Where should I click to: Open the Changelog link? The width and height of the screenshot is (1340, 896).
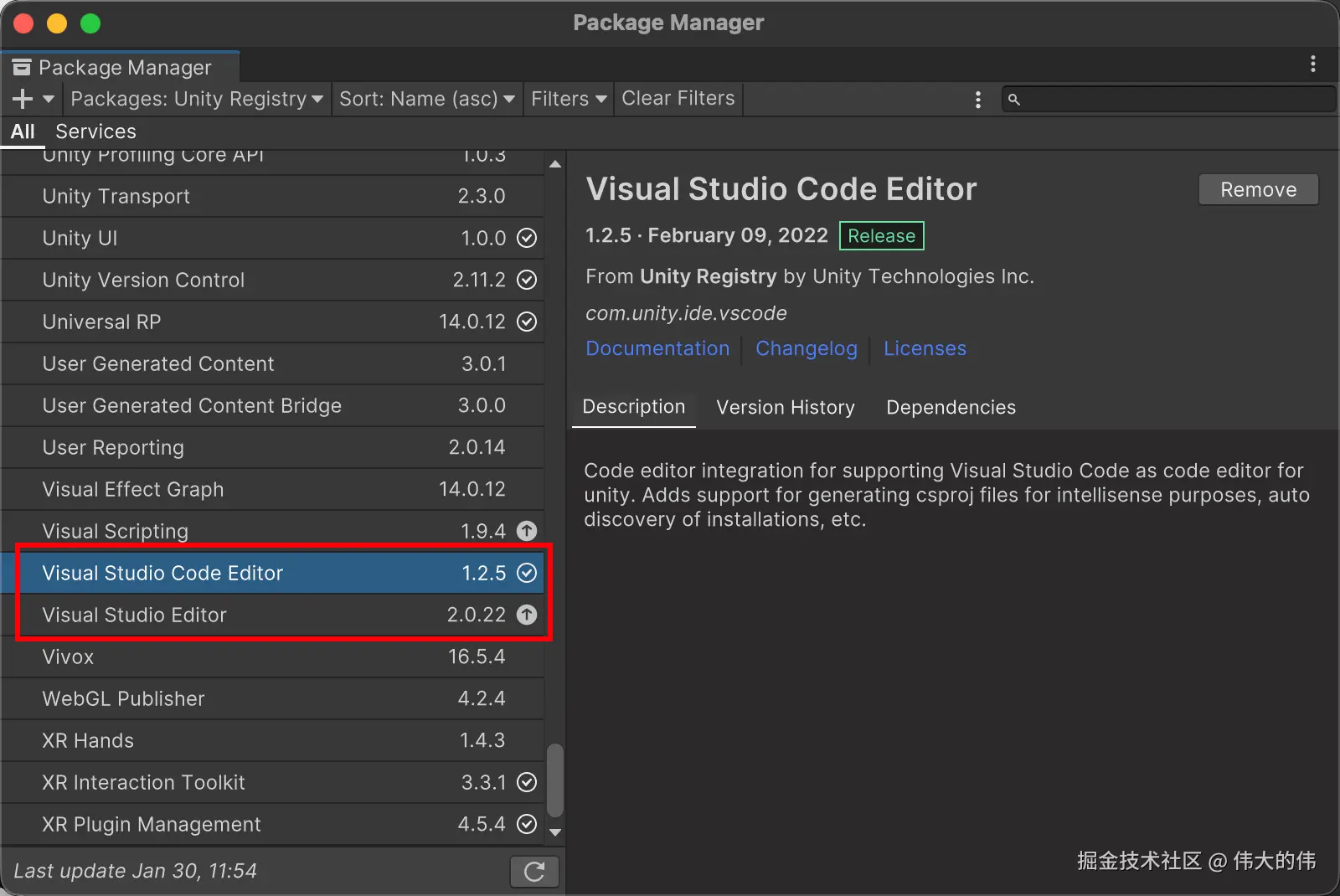pyautogui.click(x=806, y=348)
